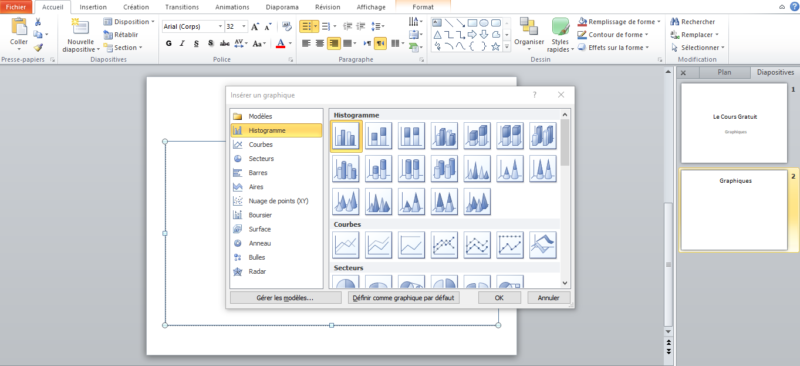Minimize the ribbon with the small caret icon
The image size is (800, 366).
tap(782, 7)
